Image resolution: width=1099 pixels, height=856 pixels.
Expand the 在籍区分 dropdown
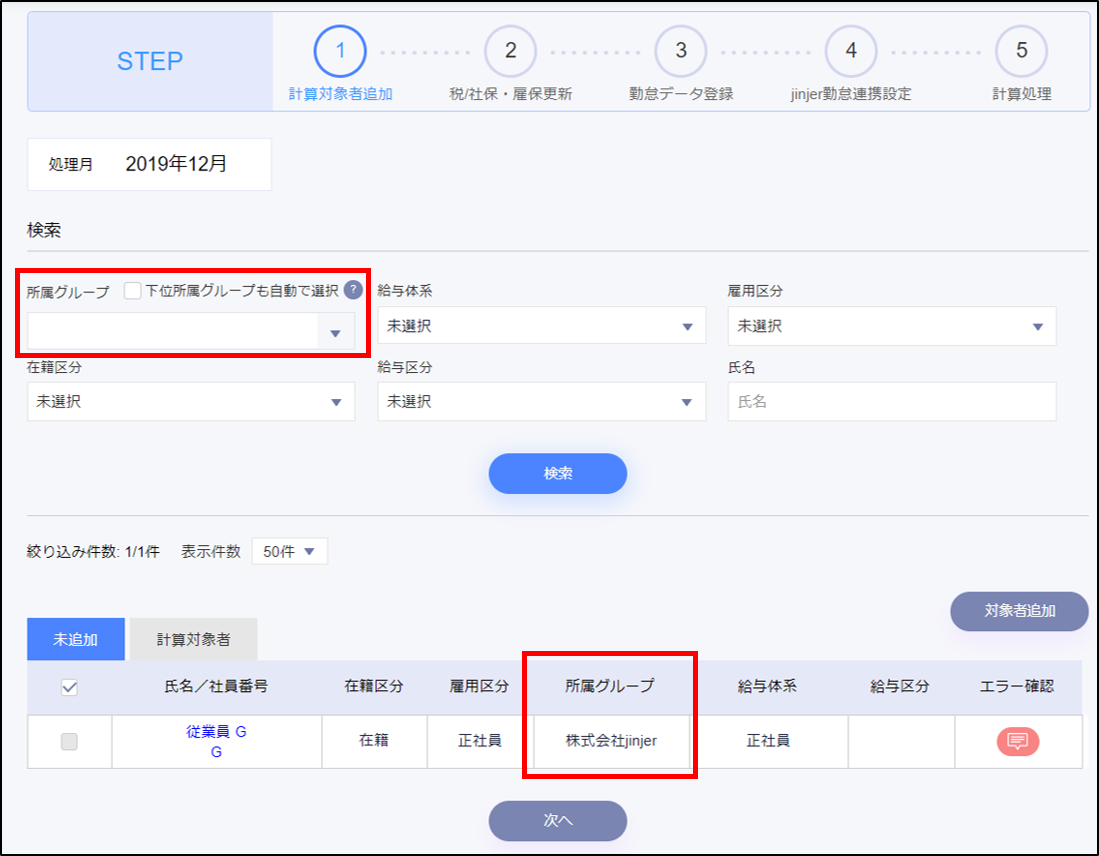tap(191, 402)
